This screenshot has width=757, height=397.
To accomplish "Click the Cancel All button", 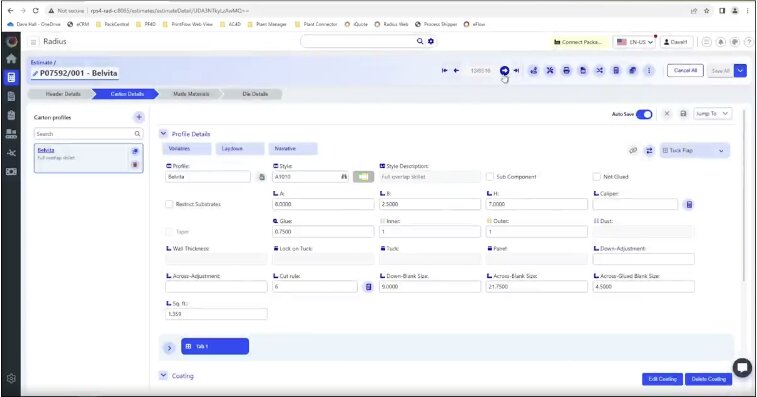I will pyautogui.click(x=686, y=71).
